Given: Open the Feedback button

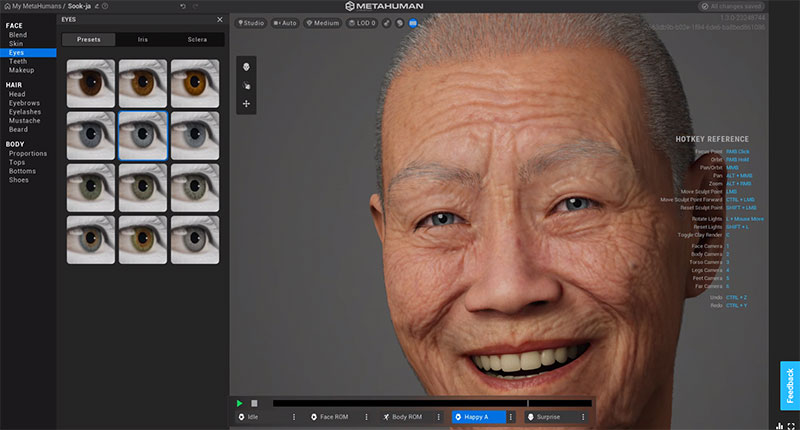Looking at the screenshot, I should coord(790,386).
